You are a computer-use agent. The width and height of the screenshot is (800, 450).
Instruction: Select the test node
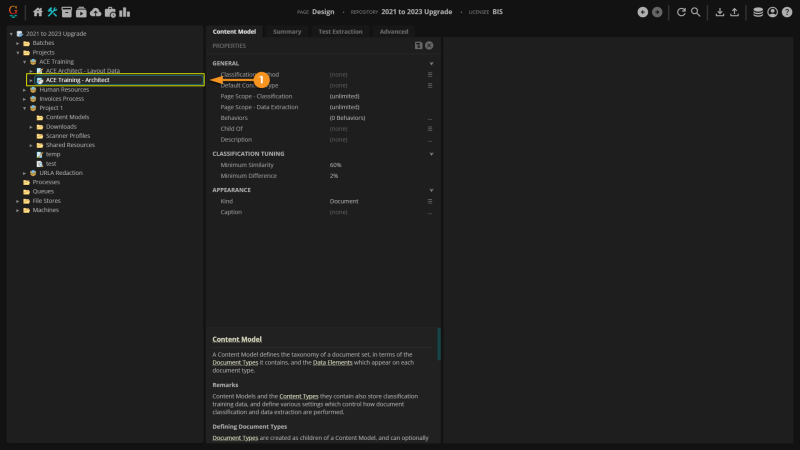[51, 164]
